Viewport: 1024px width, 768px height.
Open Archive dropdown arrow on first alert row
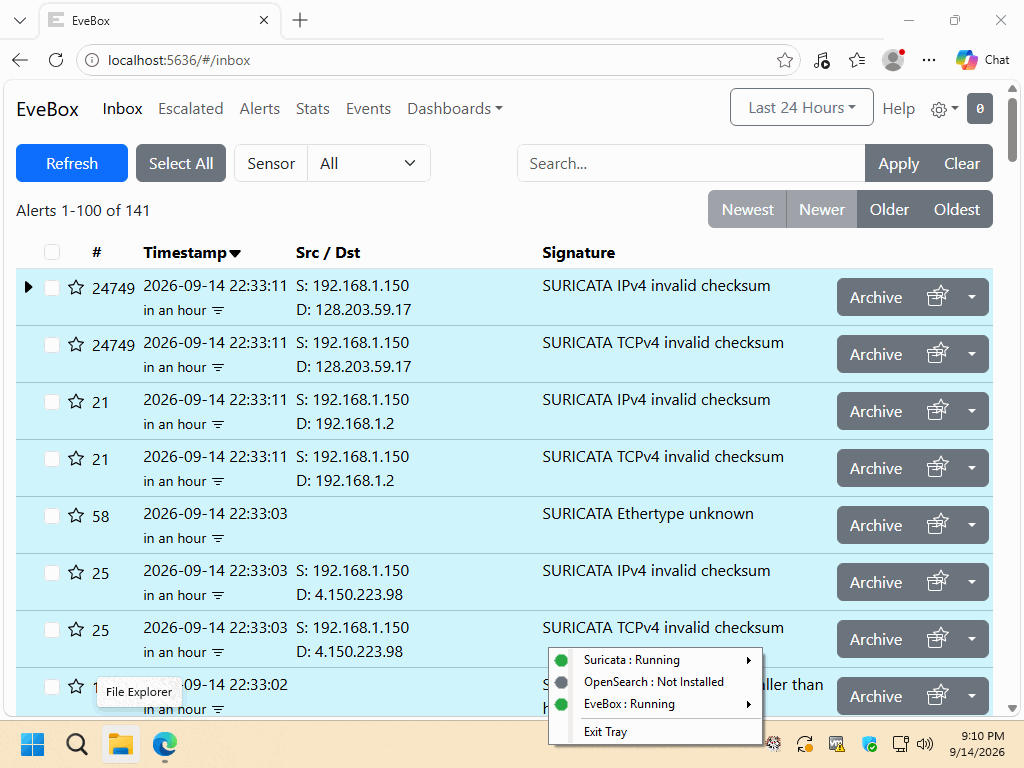[x=972, y=297]
